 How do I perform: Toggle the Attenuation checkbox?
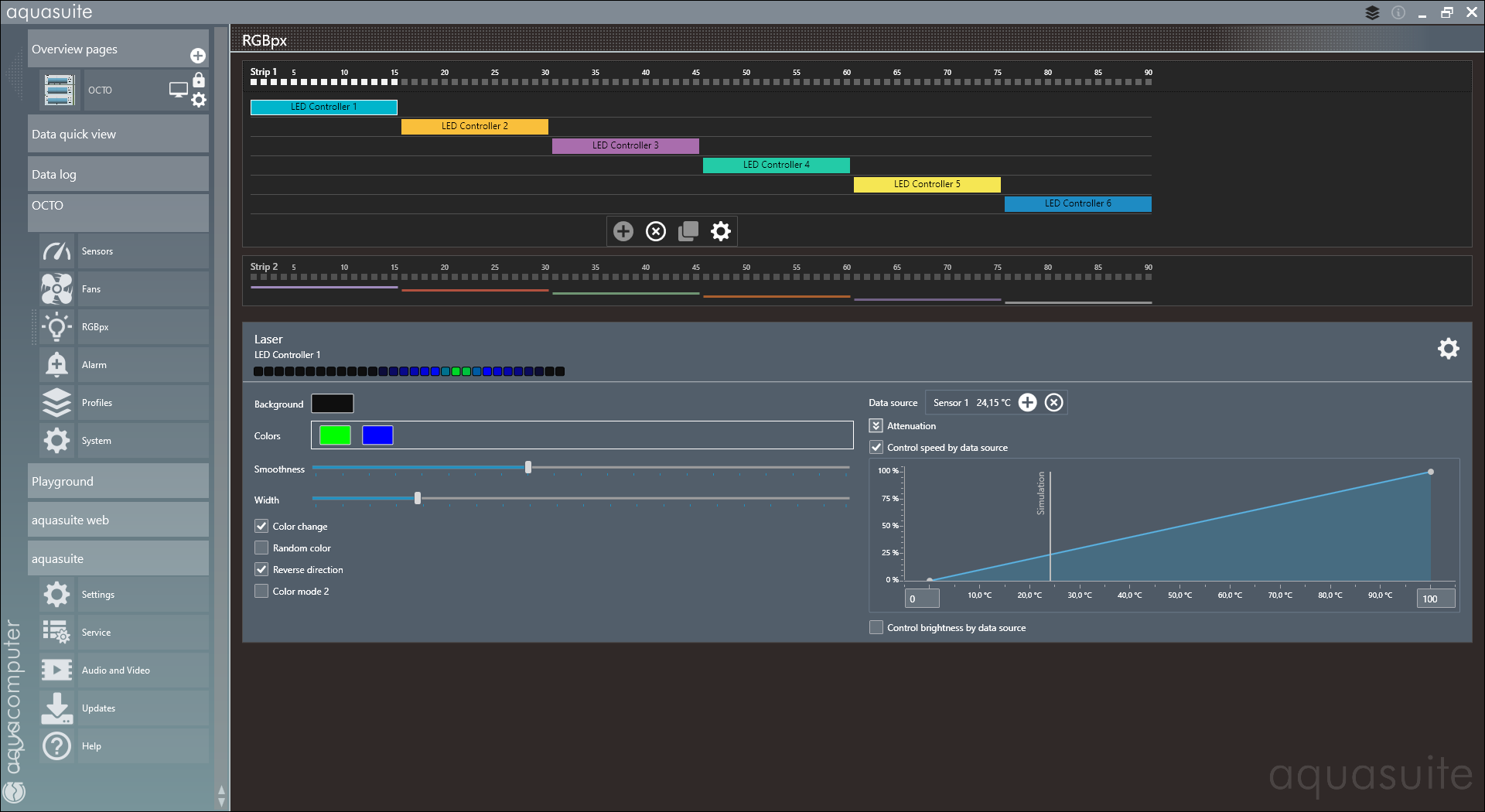876,426
